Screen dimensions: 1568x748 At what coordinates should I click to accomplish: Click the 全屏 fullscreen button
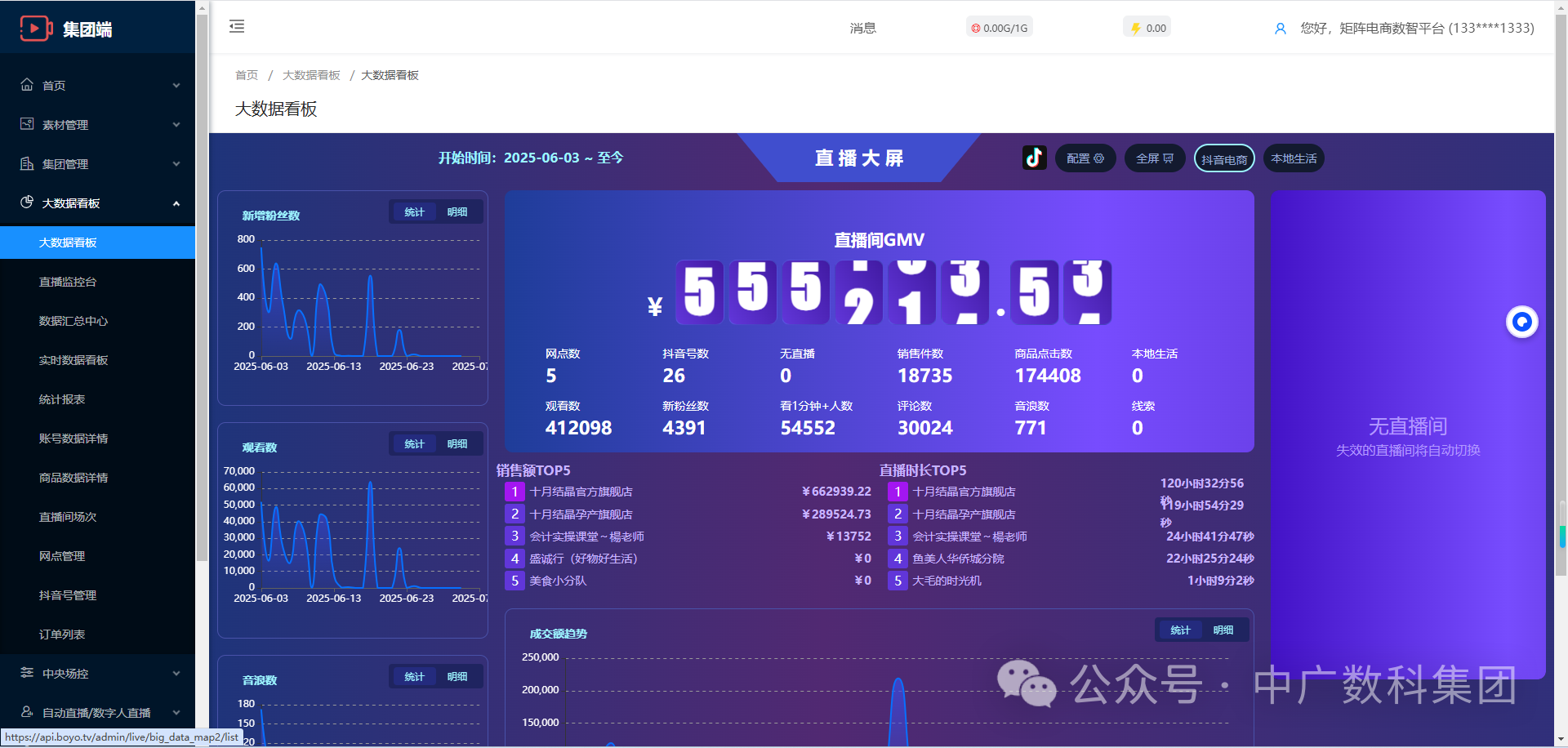1154,158
